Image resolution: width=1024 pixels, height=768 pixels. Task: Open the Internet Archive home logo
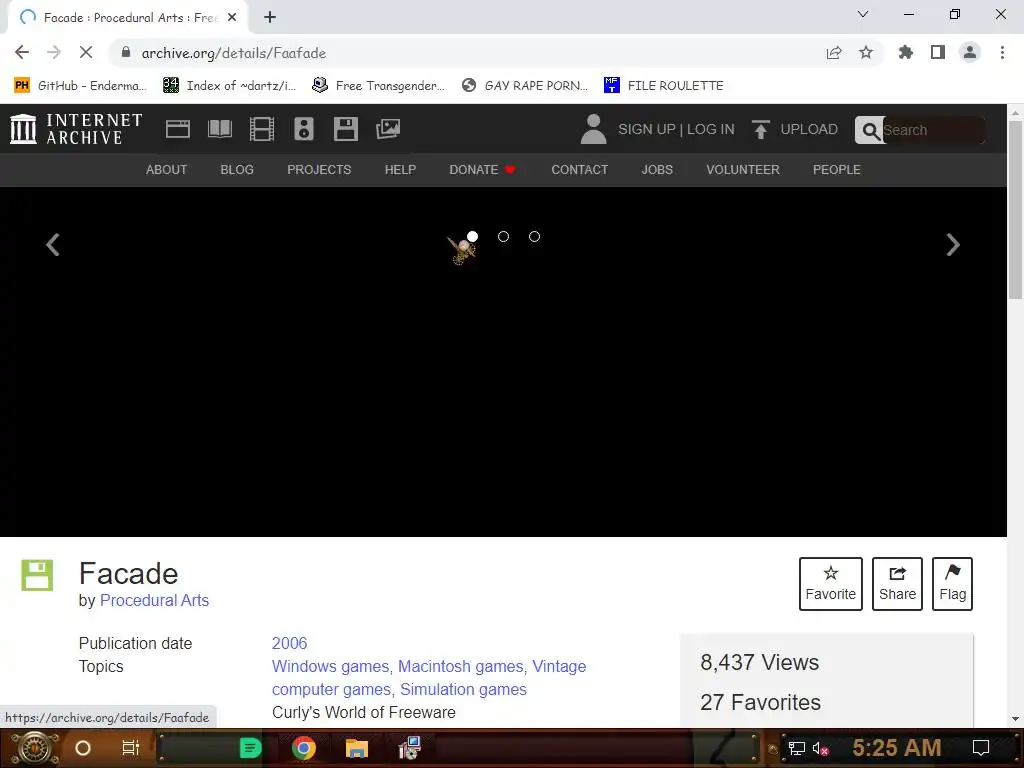(76, 129)
